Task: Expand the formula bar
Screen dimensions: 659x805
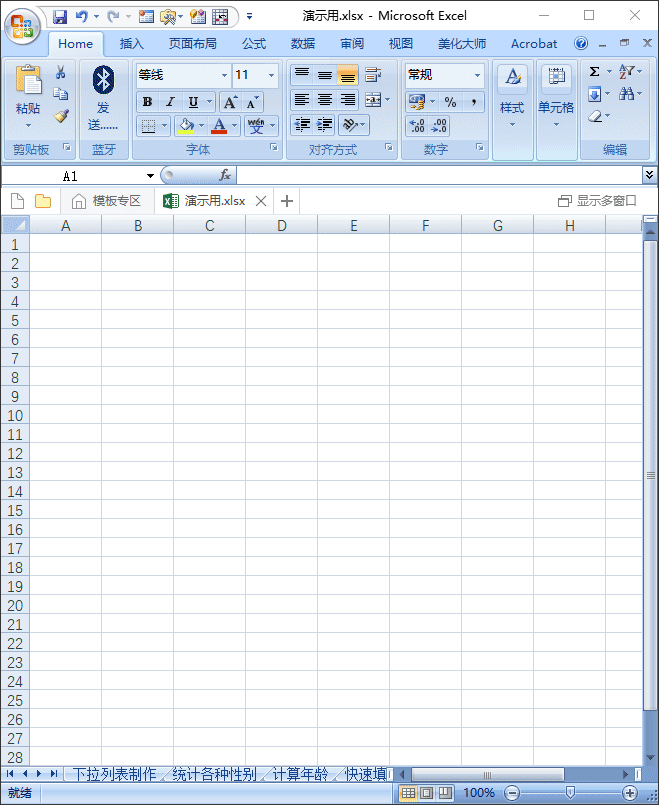Action: tap(649, 175)
